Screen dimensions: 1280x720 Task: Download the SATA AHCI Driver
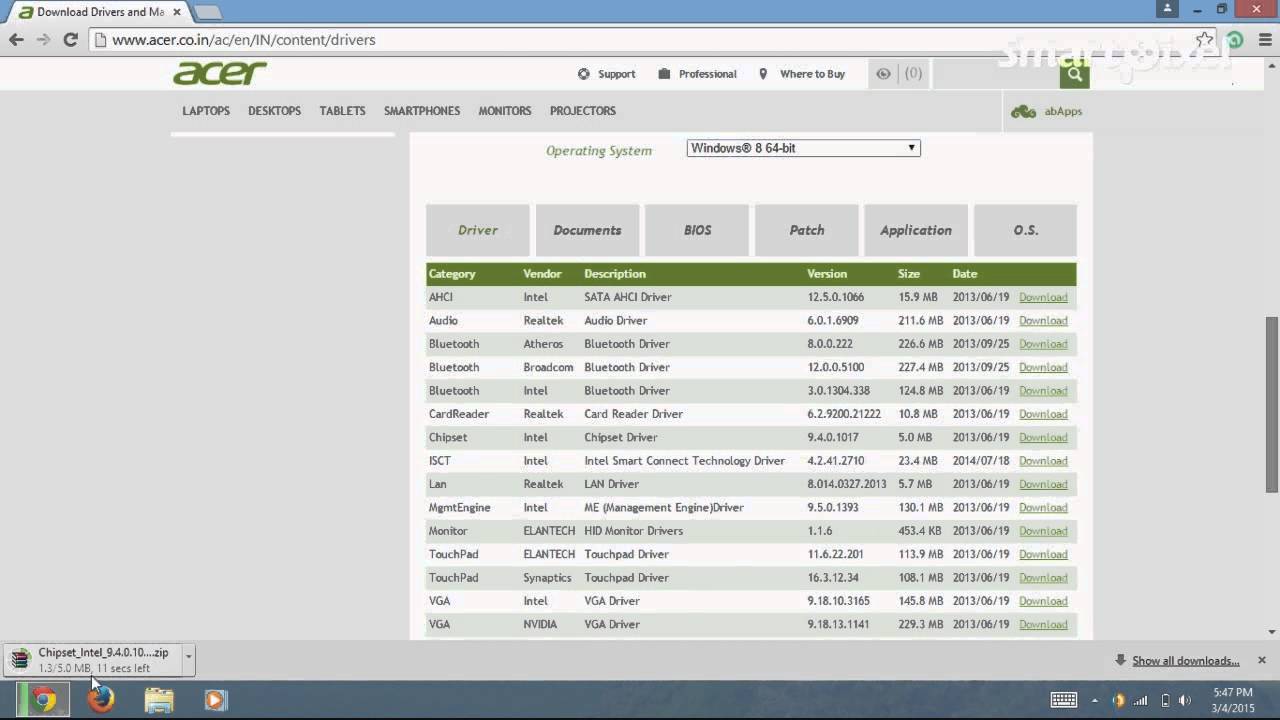(1043, 297)
